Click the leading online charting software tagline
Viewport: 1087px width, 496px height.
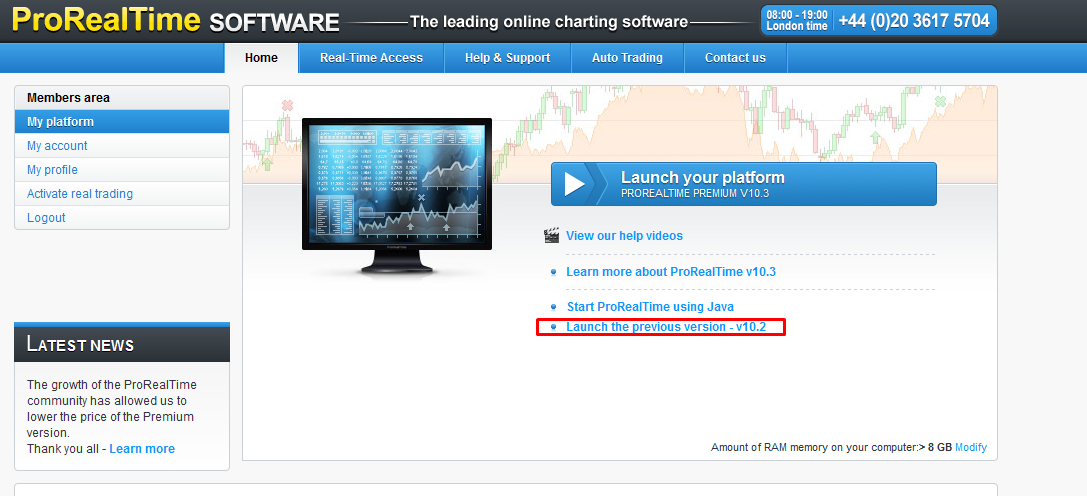(x=548, y=22)
